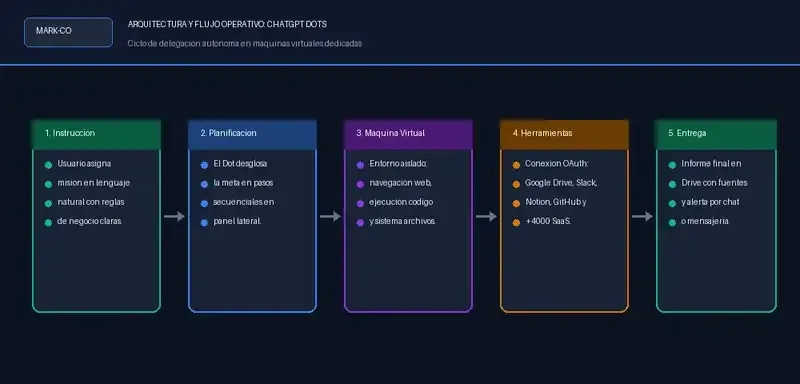The width and height of the screenshot is (800, 384).
Task: Click the subtitle 'Ciclo de delegacion autonoma'
Action: point(183,44)
